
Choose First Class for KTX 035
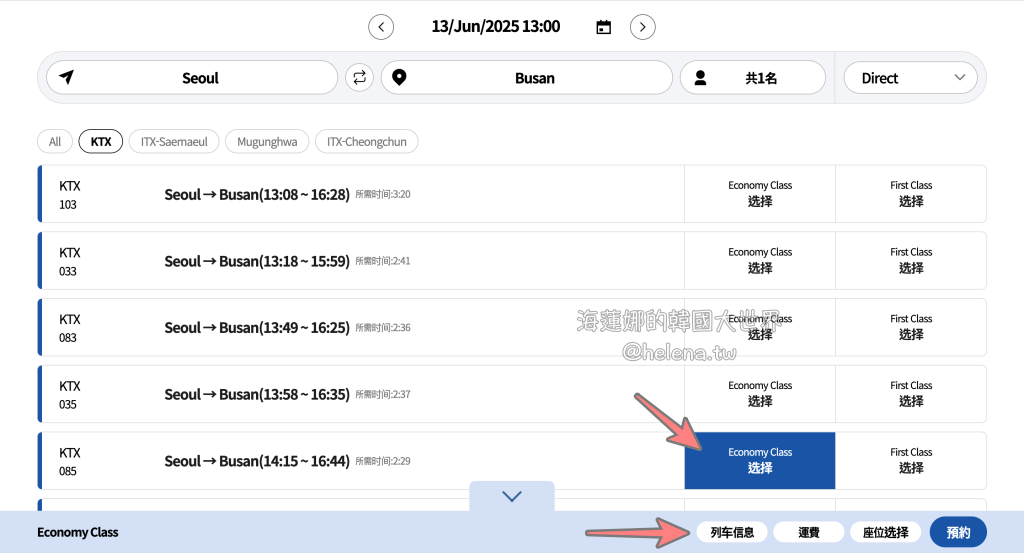click(x=911, y=394)
